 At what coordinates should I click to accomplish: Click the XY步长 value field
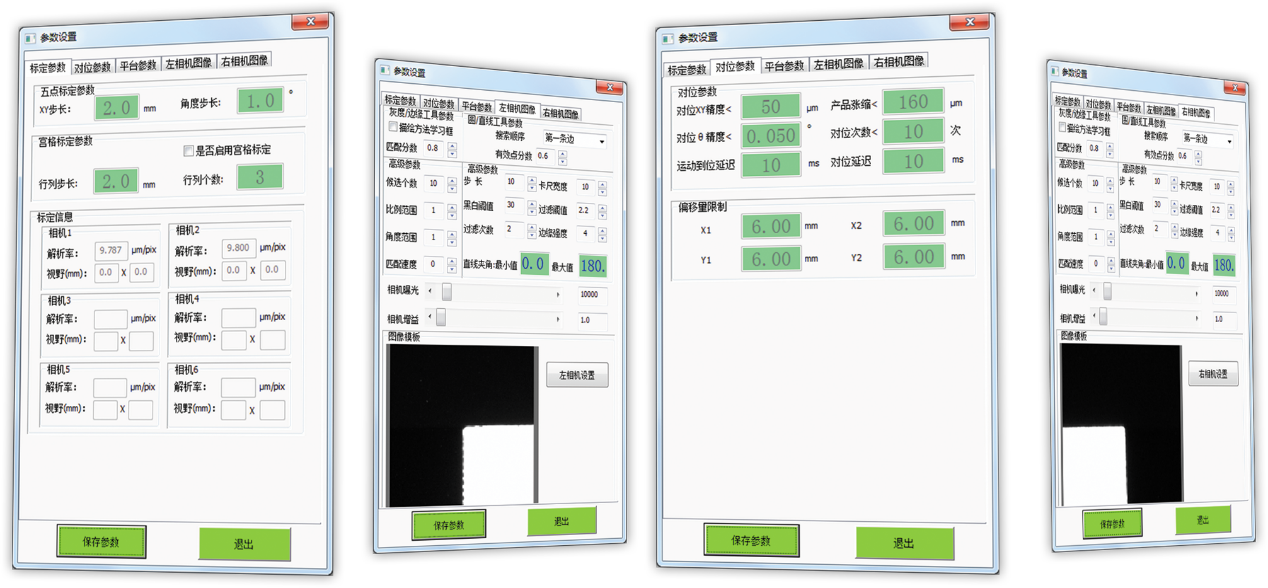pyautogui.click(x=116, y=107)
